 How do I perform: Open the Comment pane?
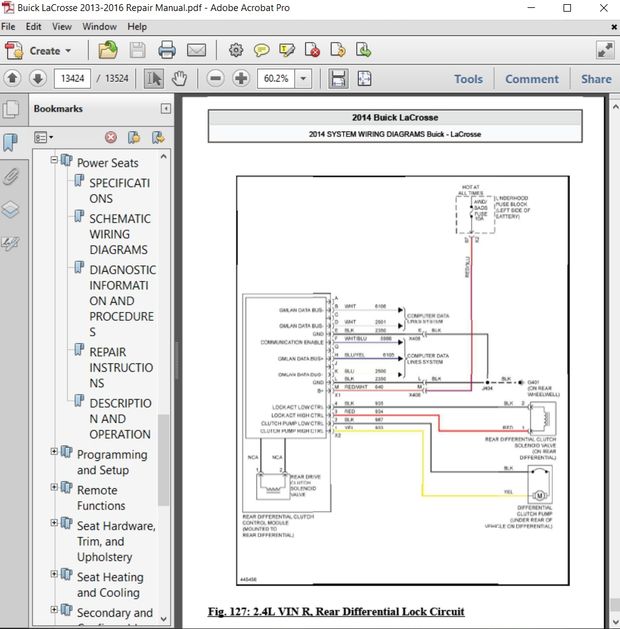click(x=532, y=79)
